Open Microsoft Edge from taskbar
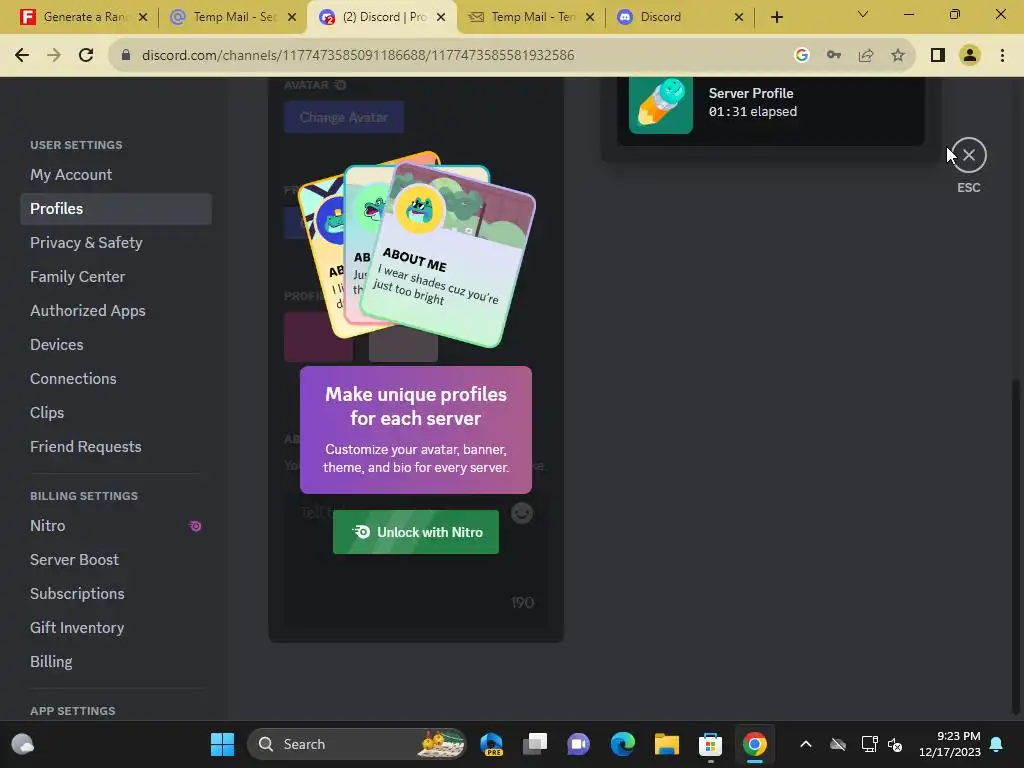This screenshot has height=768, width=1024. (622, 744)
